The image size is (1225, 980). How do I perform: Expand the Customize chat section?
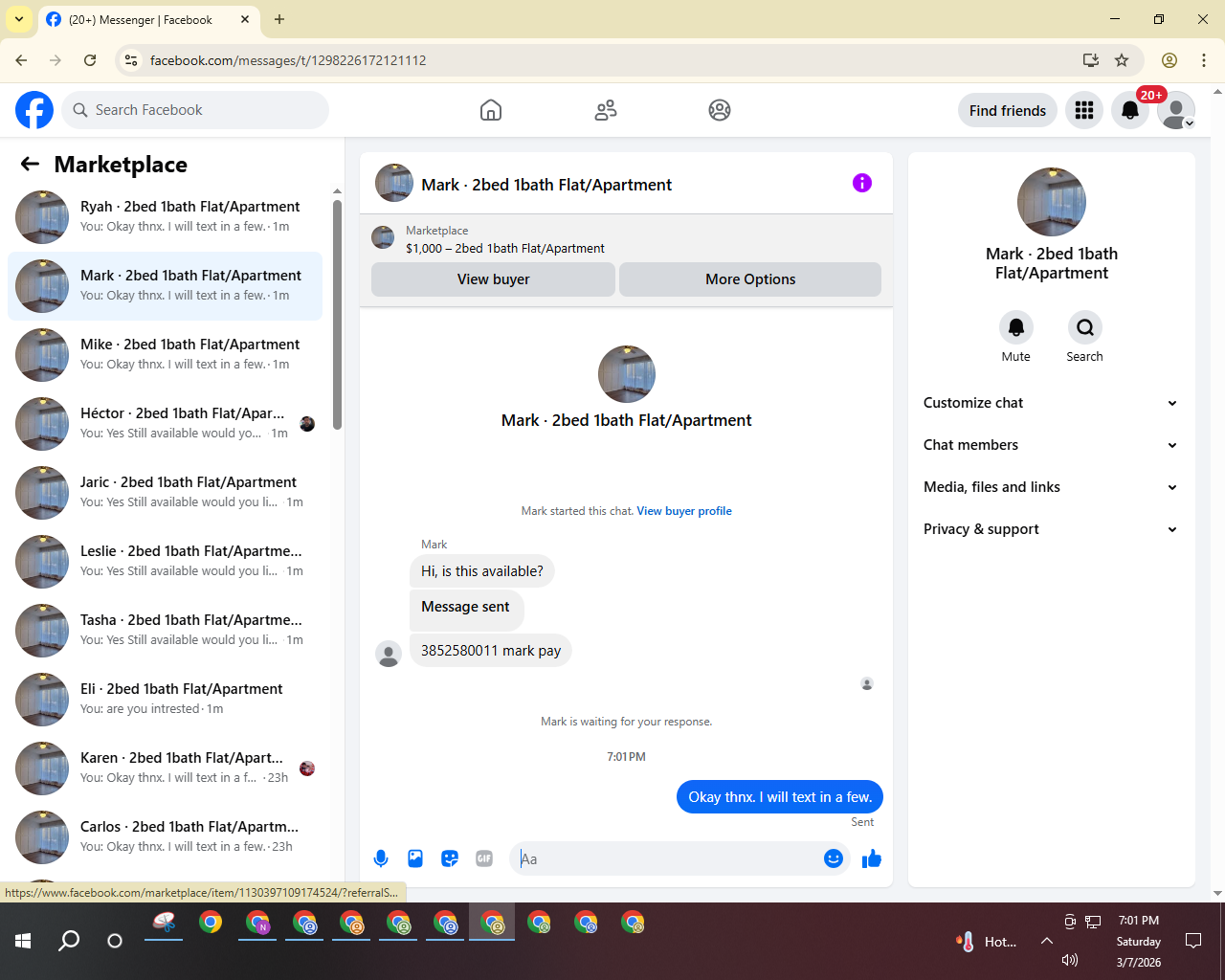point(1051,403)
